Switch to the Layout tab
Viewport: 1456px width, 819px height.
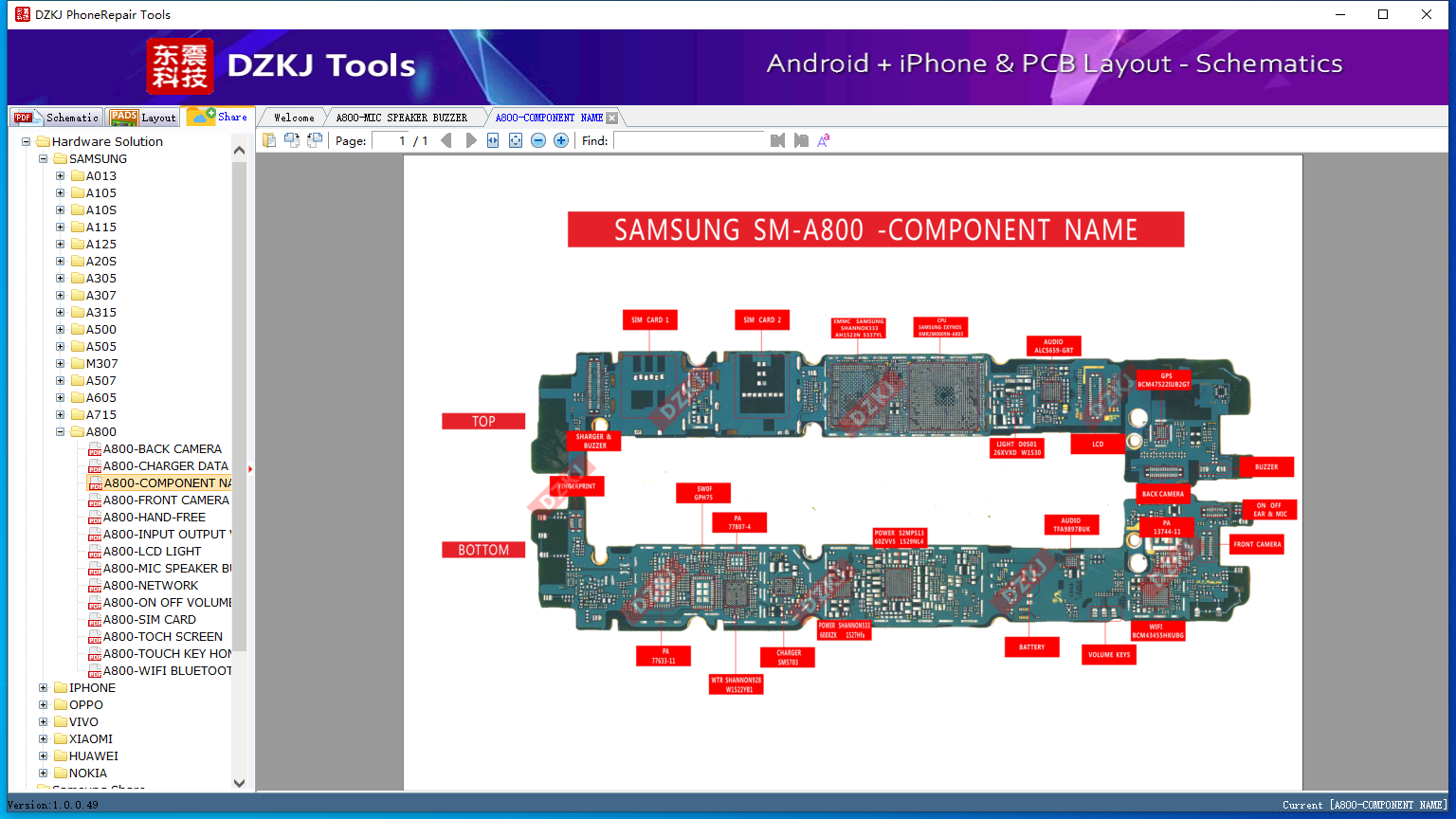click(x=143, y=118)
